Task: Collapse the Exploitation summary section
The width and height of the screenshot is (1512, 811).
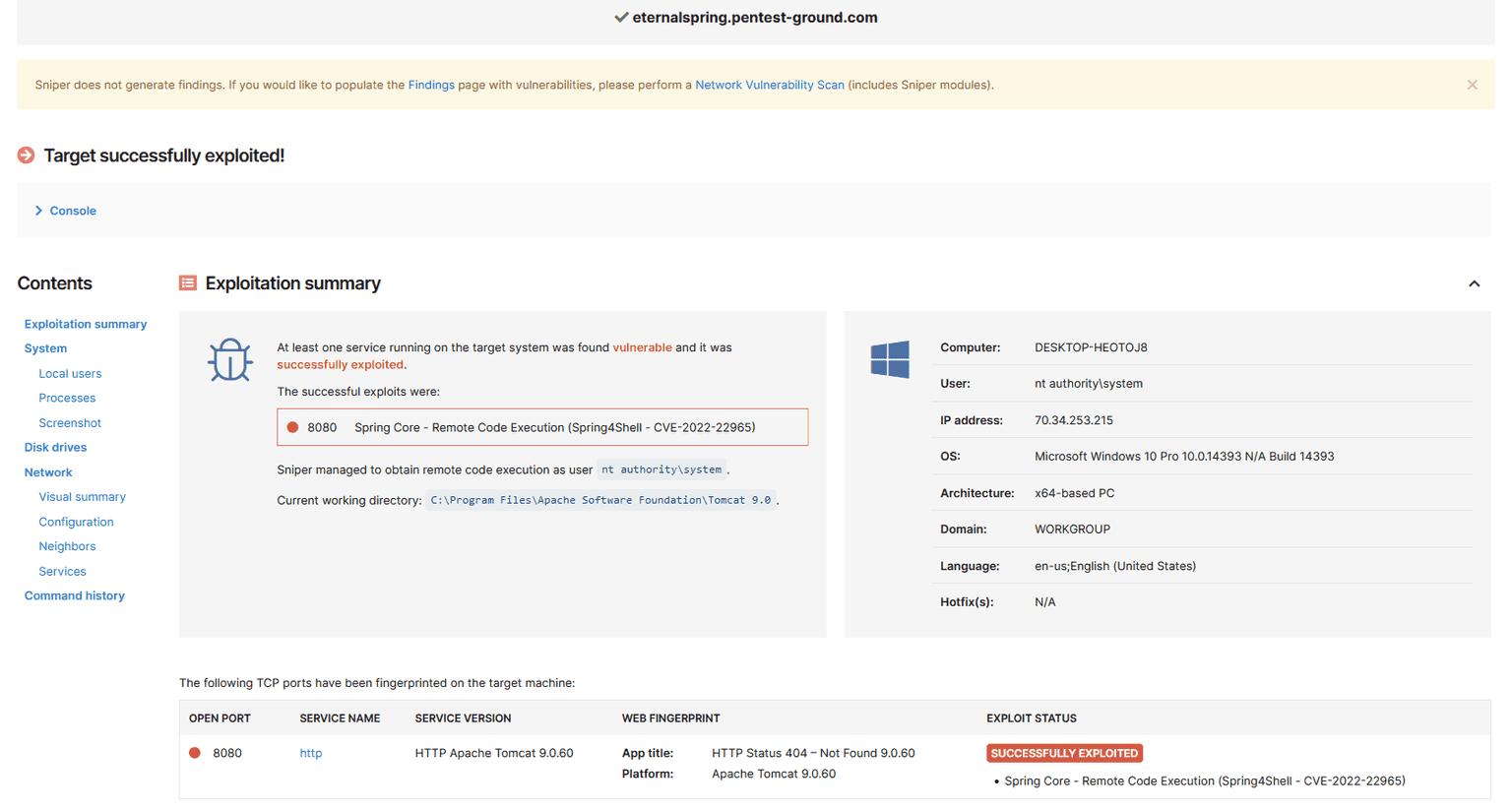Action: [x=1474, y=284]
